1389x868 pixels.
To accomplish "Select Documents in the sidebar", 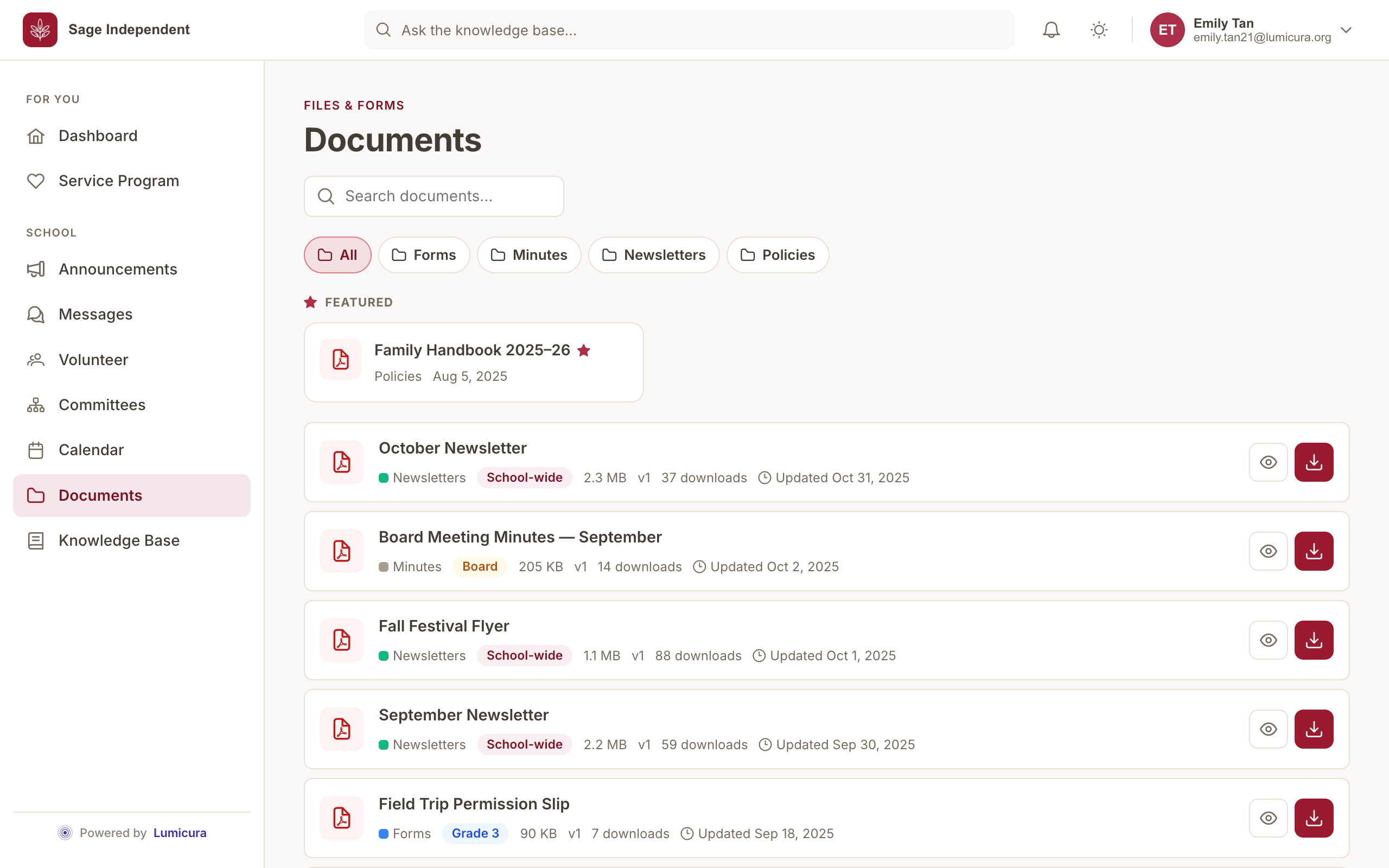I will 132,495.
